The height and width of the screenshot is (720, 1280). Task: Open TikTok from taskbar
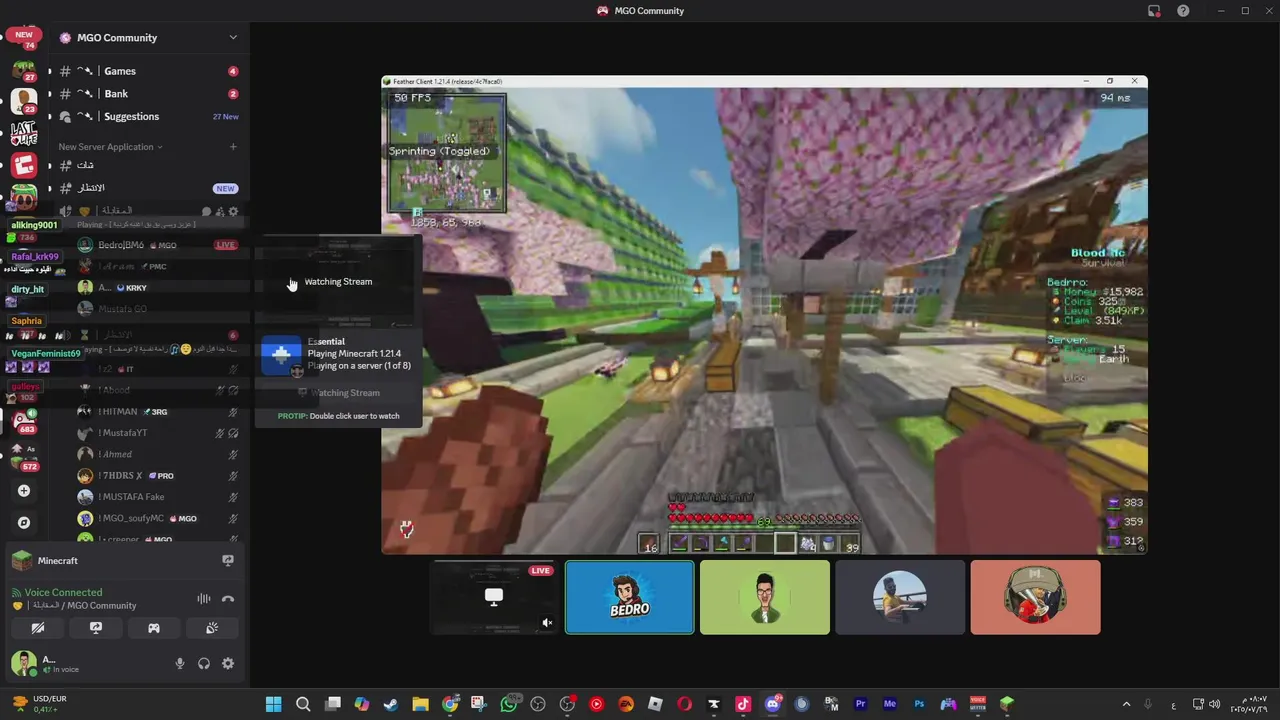743,704
